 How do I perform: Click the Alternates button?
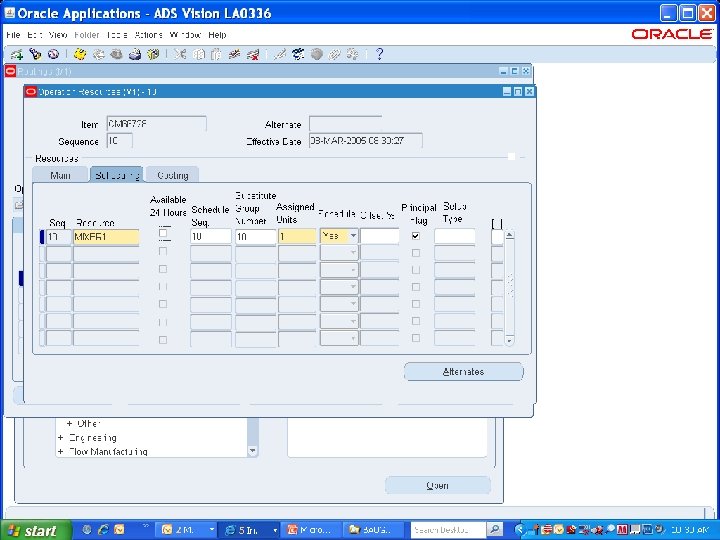click(463, 371)
